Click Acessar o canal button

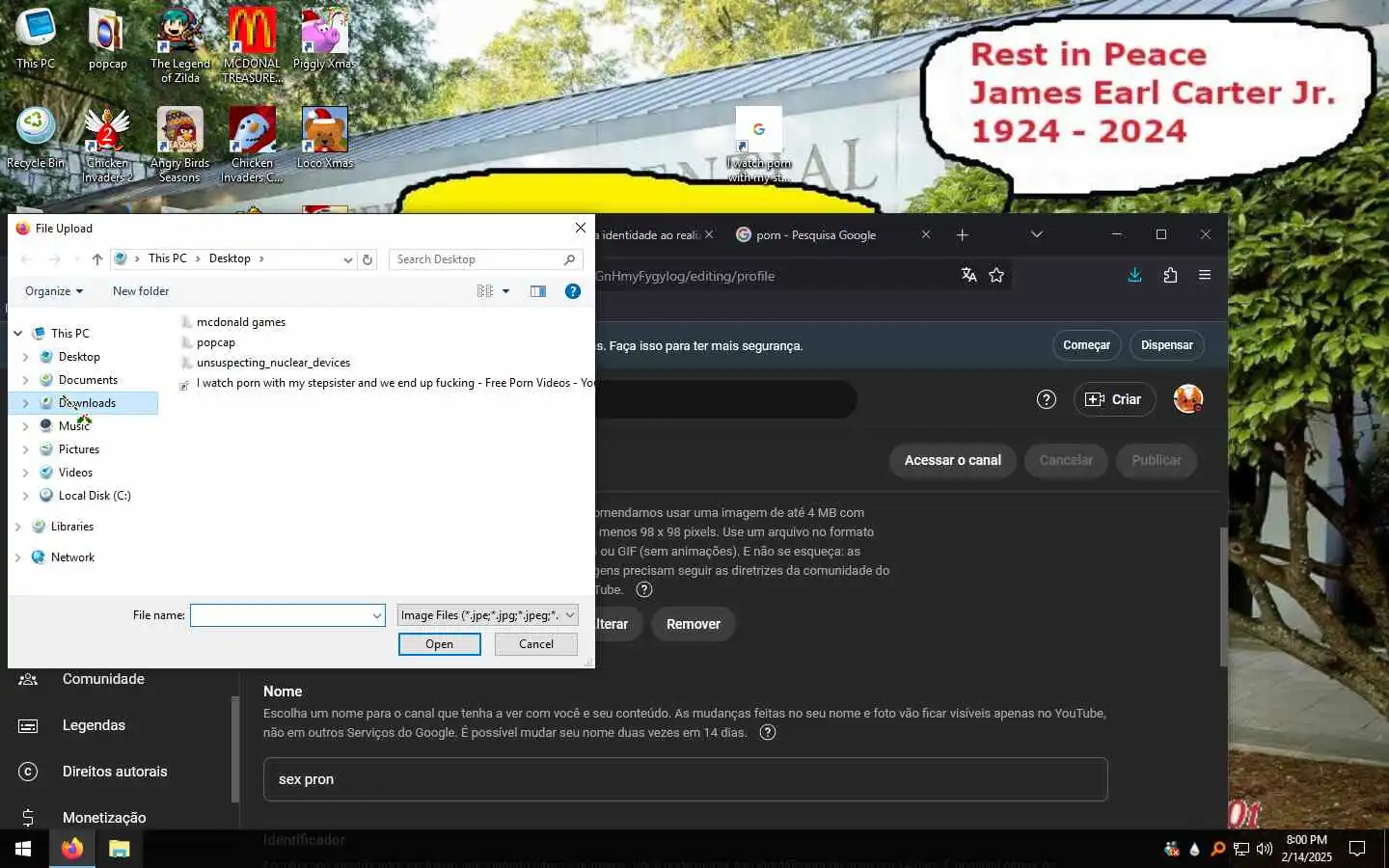tap(953, 460)
